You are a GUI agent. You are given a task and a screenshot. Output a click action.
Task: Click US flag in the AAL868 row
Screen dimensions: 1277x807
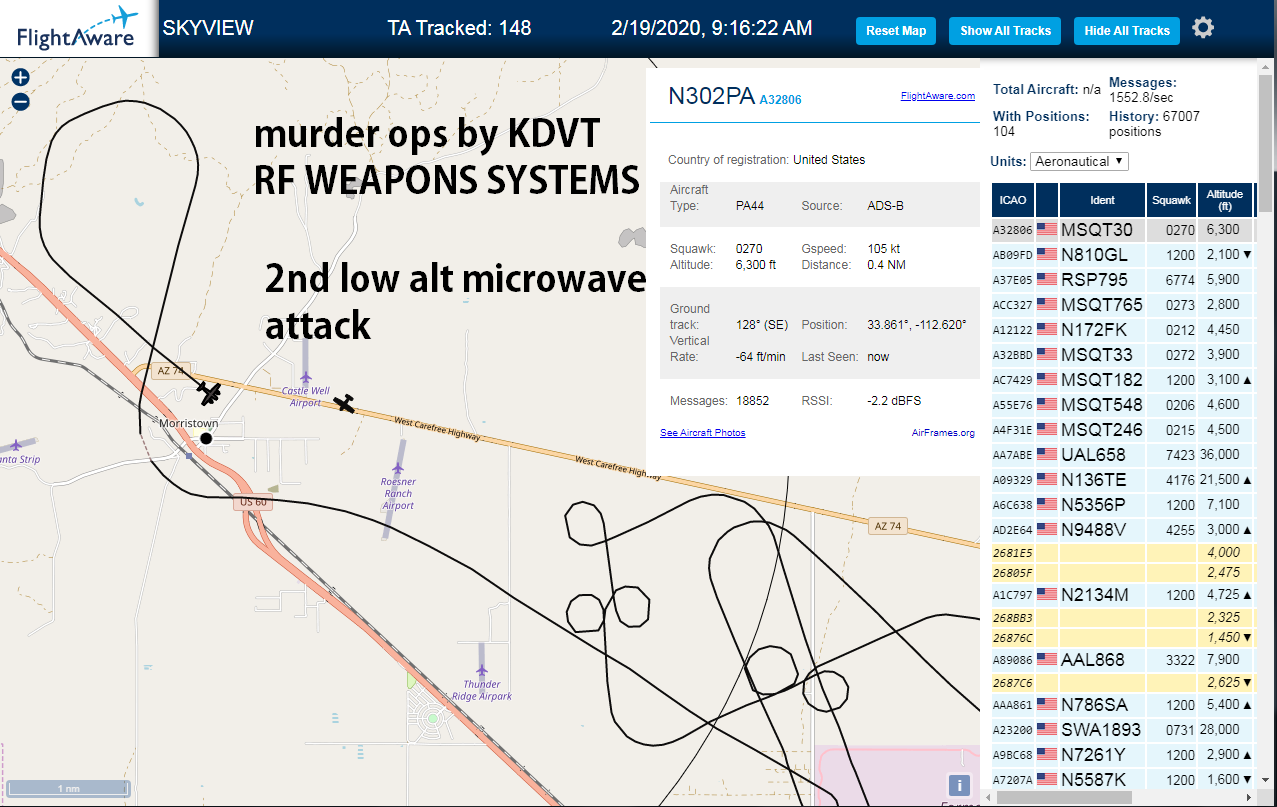point(1047,660)
